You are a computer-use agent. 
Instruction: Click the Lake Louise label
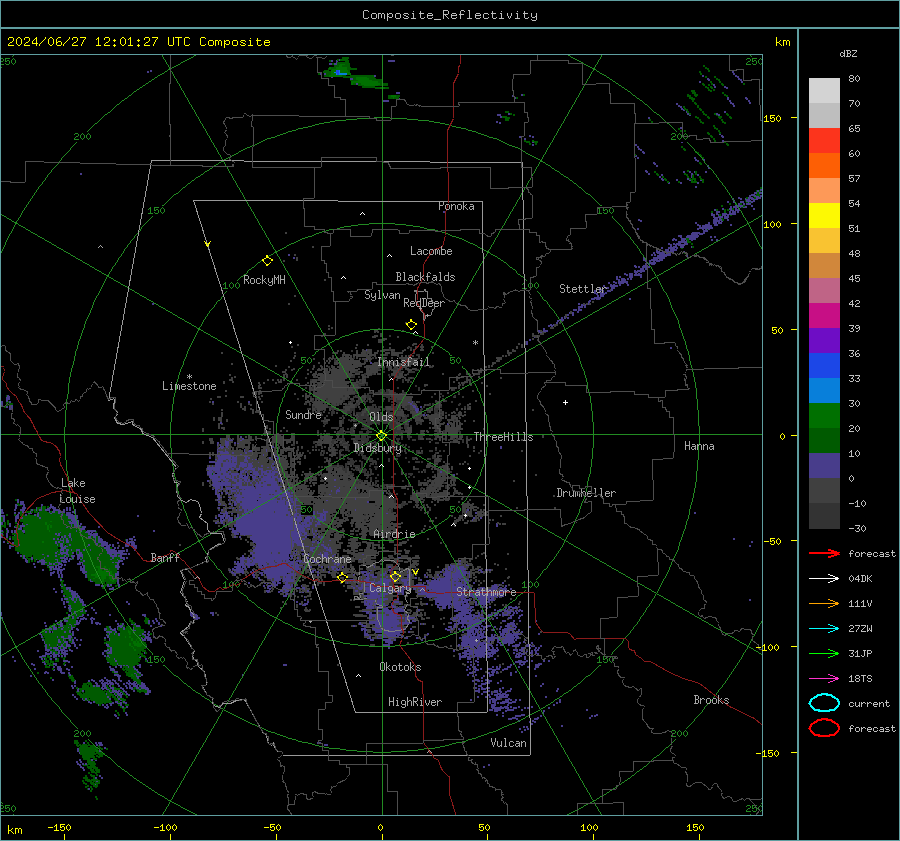tap(77, 491)
